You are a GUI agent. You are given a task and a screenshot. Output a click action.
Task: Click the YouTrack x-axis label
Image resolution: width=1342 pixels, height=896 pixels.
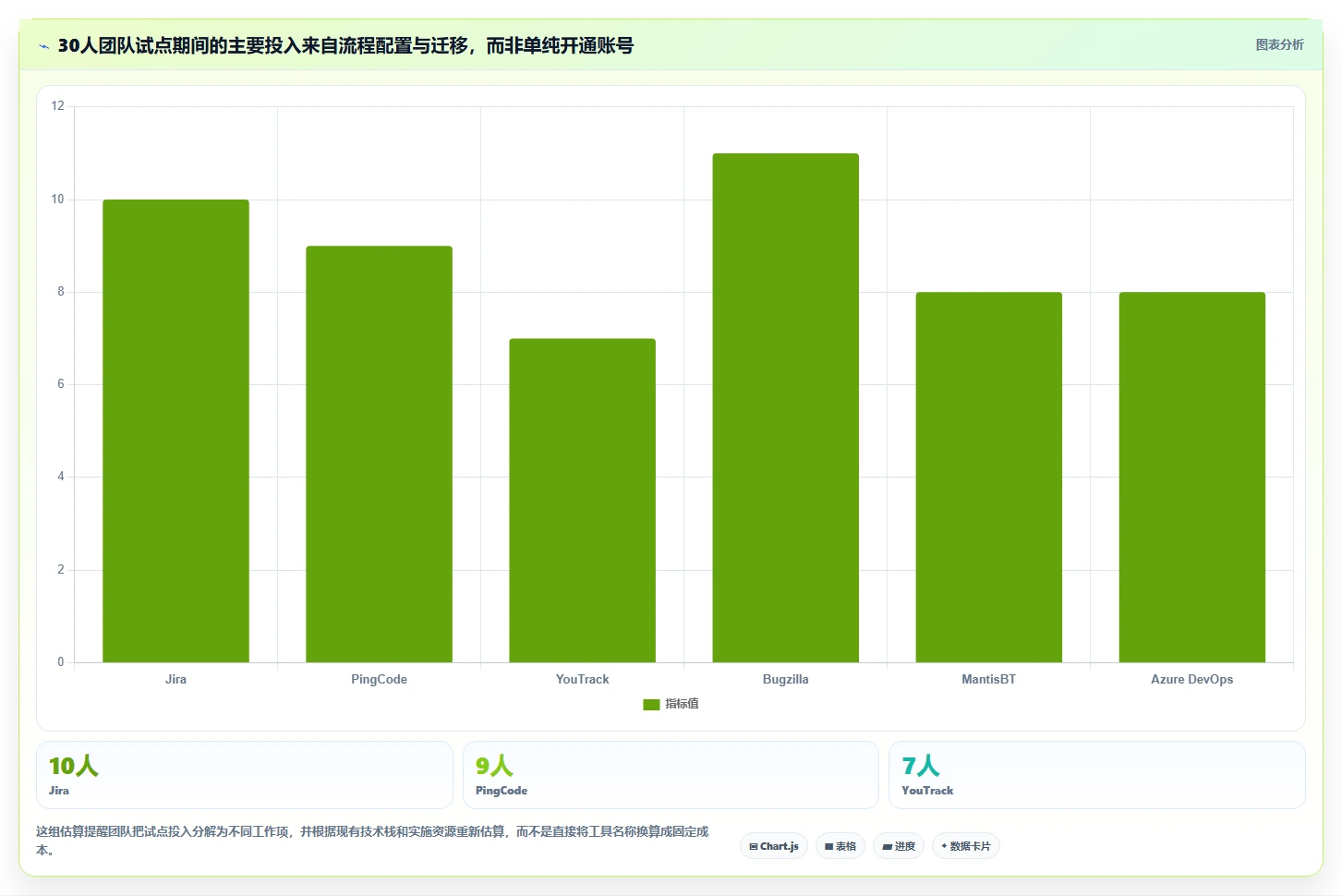582,679
